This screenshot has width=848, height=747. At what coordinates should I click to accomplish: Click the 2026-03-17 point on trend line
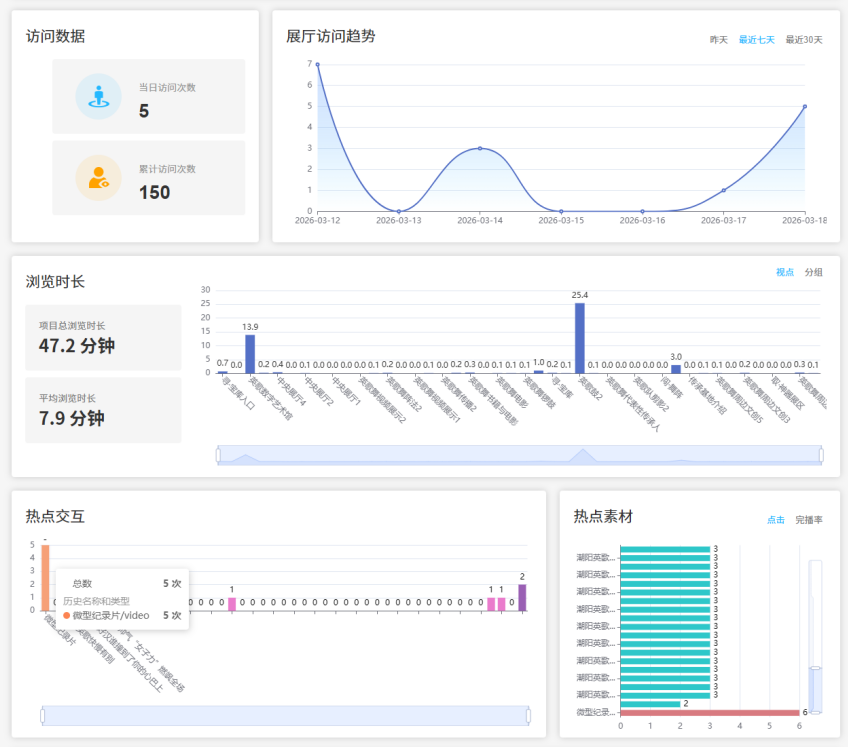coord(724,190)
